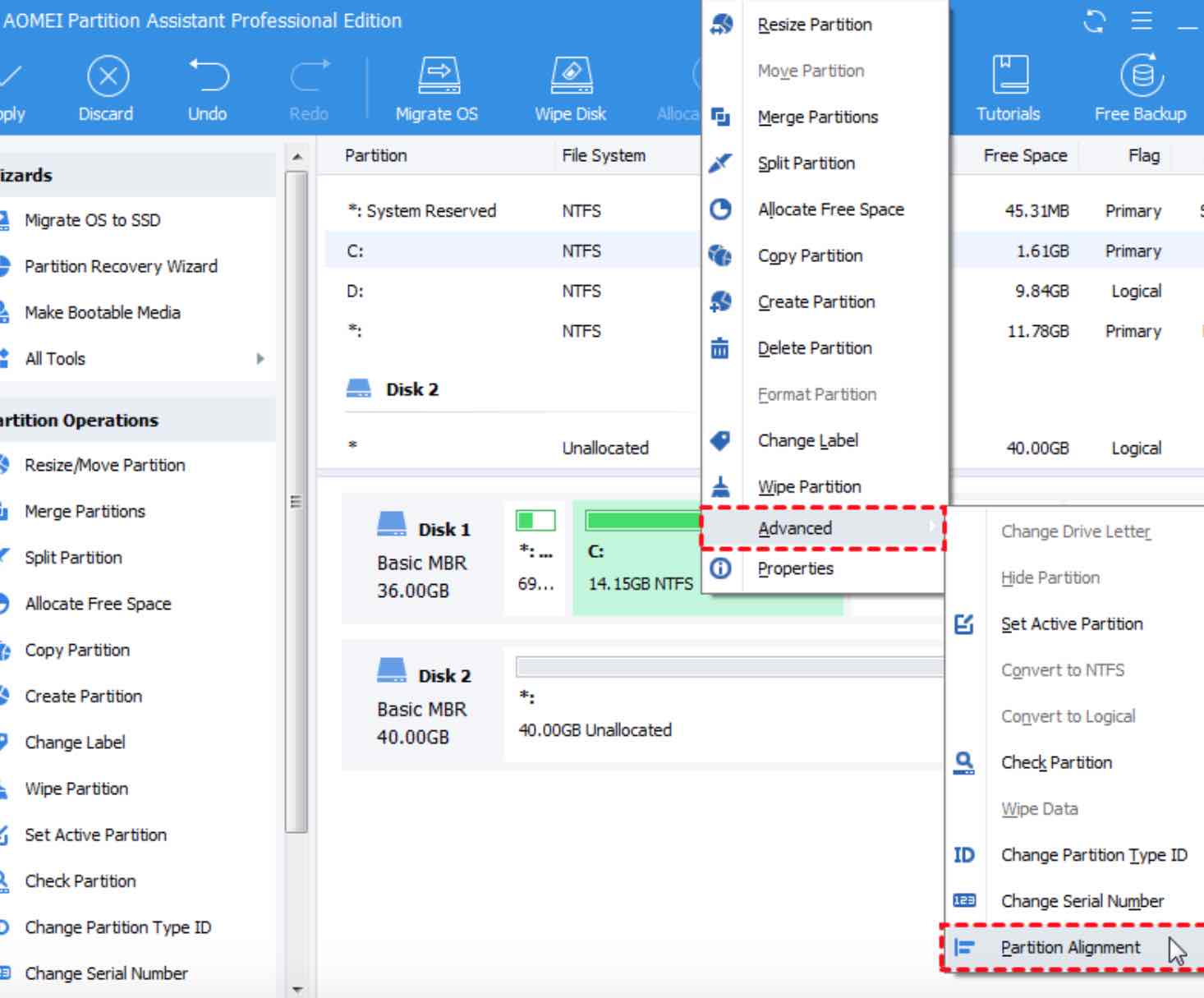
Task: Click the Change Serial Number icon in submenu
Action: click(964, 901)
